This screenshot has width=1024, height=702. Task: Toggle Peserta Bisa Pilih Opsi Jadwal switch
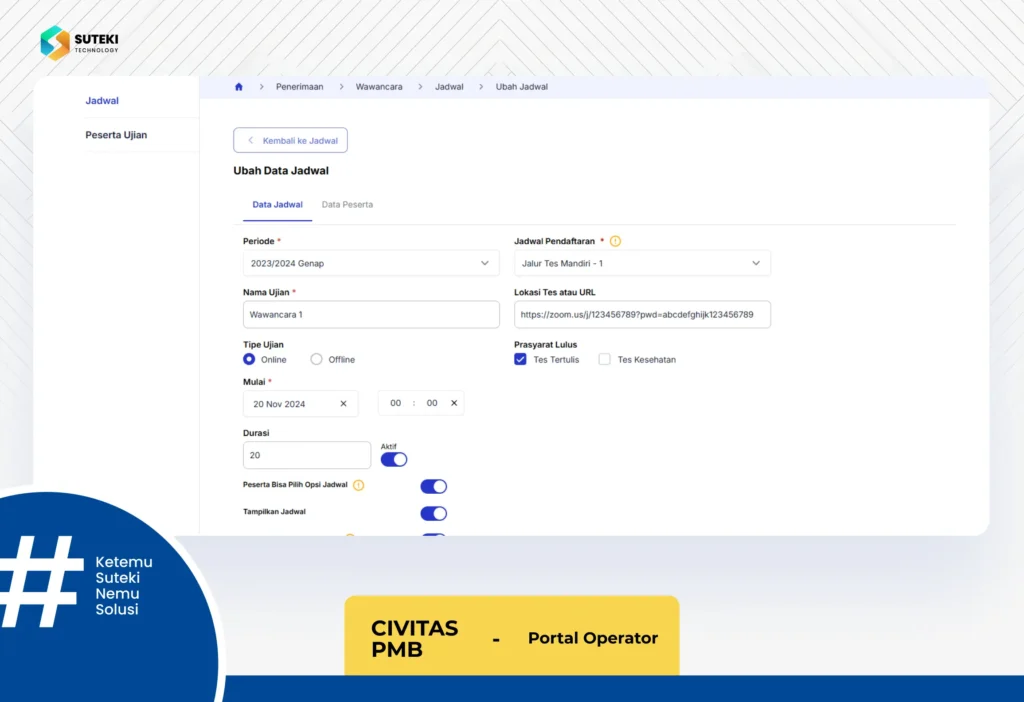tap(434, 487)
